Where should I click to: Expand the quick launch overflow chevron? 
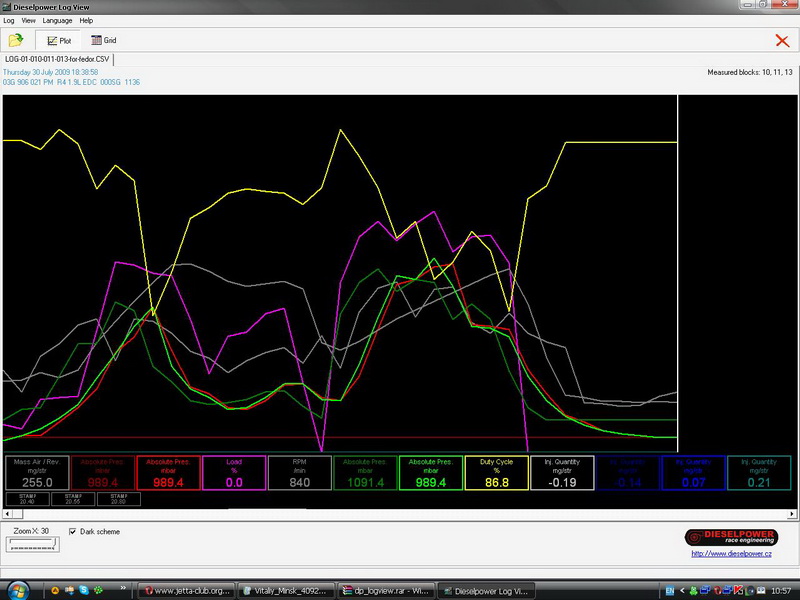point(123,588)
